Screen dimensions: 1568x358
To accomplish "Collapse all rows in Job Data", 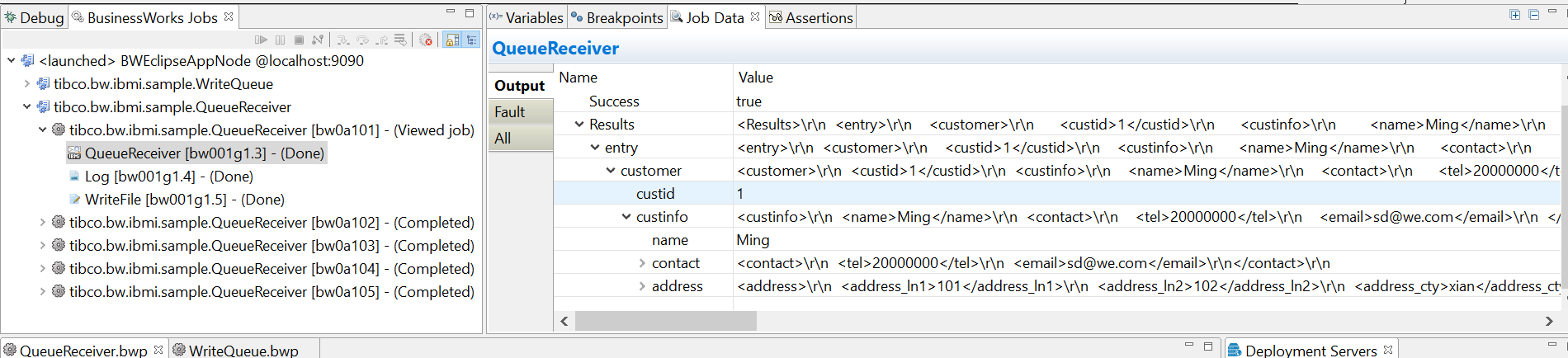I will pos(1533,15).
